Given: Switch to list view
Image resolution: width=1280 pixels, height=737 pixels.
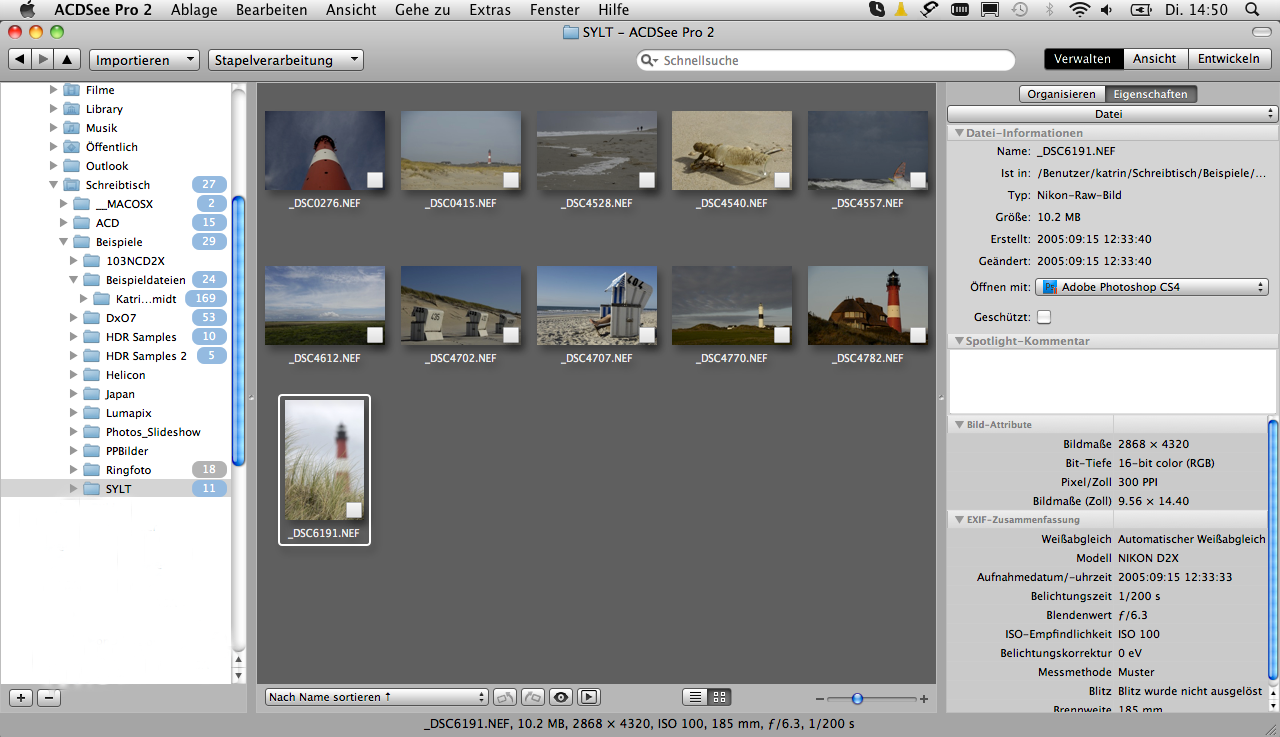Looking at the screenshot, I should coord(696,697).
